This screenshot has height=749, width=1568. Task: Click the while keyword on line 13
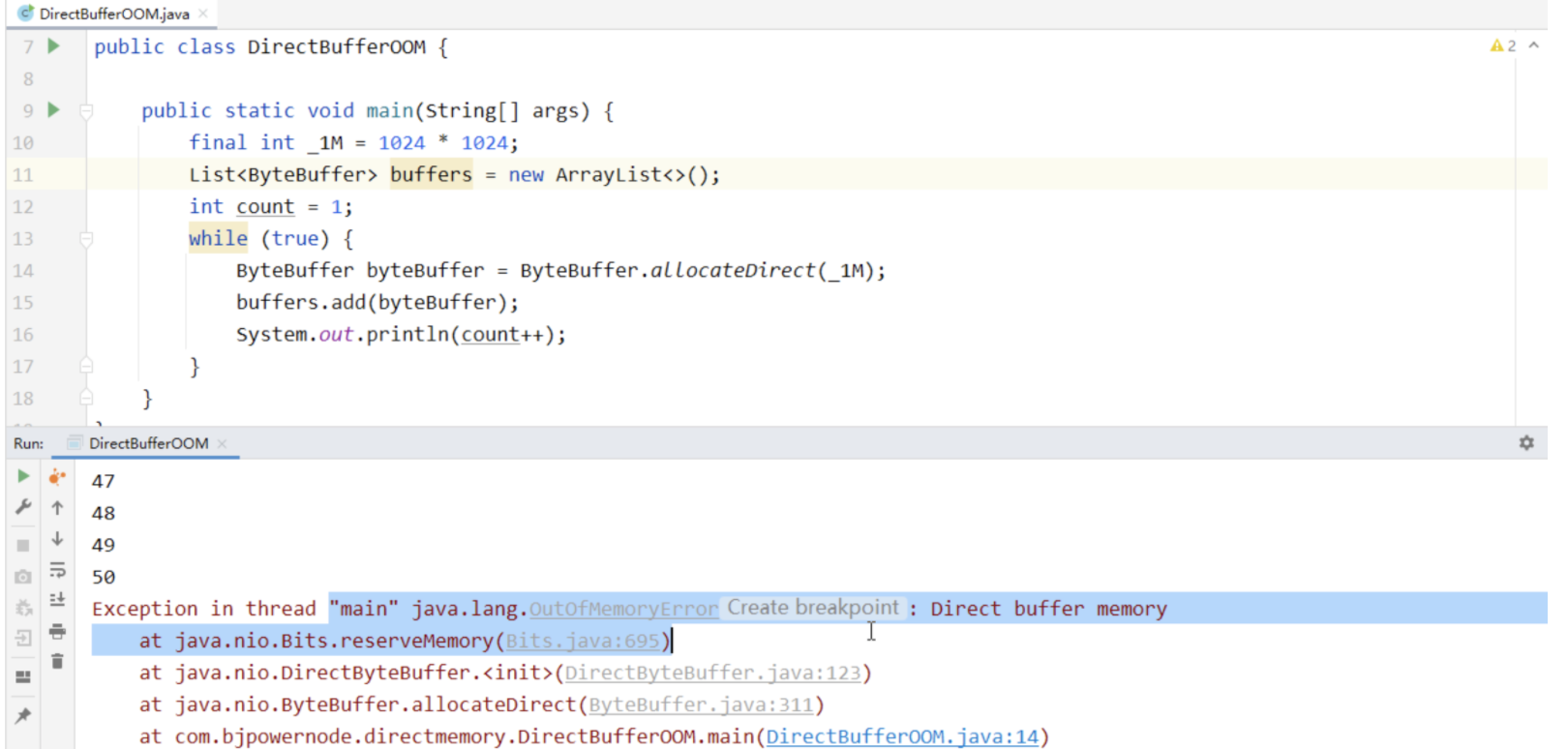point(218,238)
